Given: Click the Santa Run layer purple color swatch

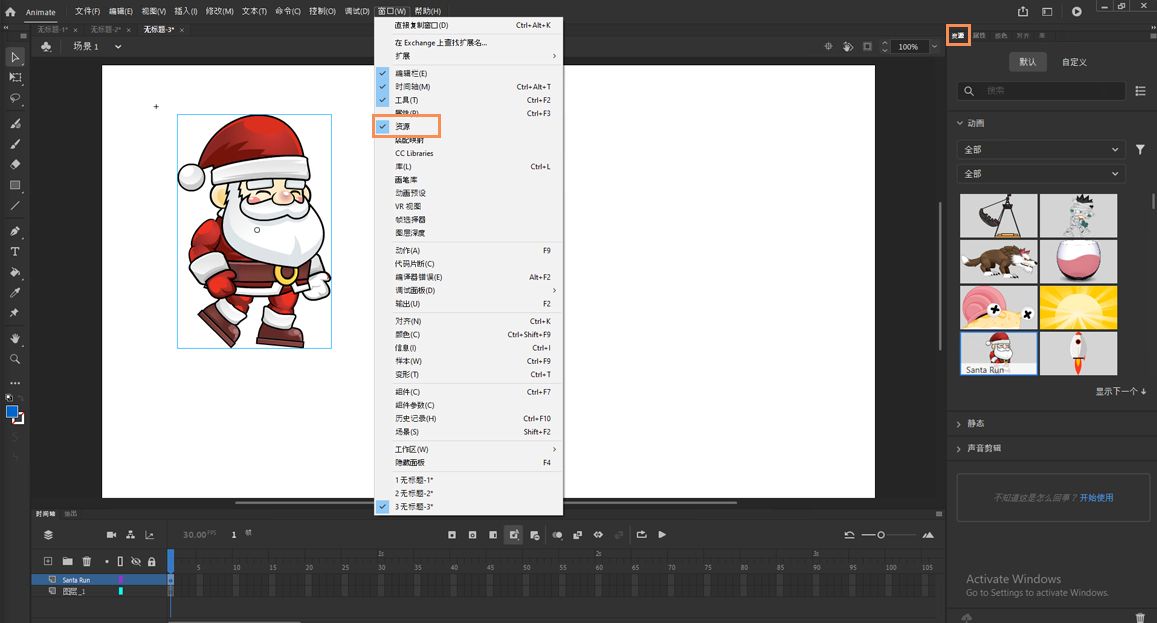Looking at the screenshot, I should pyautogui.click(x=121, y=580).
